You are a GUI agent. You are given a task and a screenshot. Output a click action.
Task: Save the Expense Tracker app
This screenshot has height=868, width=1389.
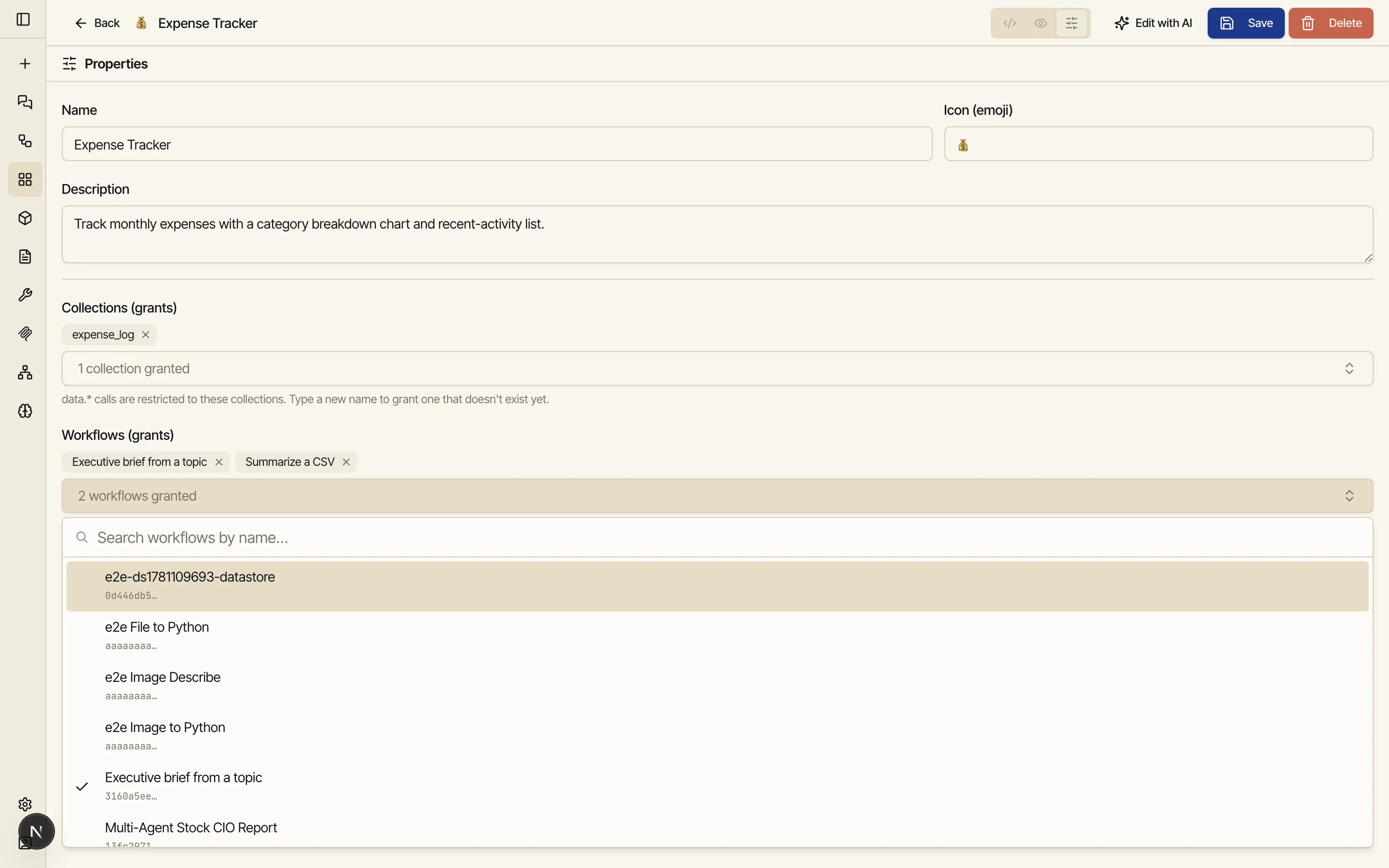[1245, 23]
